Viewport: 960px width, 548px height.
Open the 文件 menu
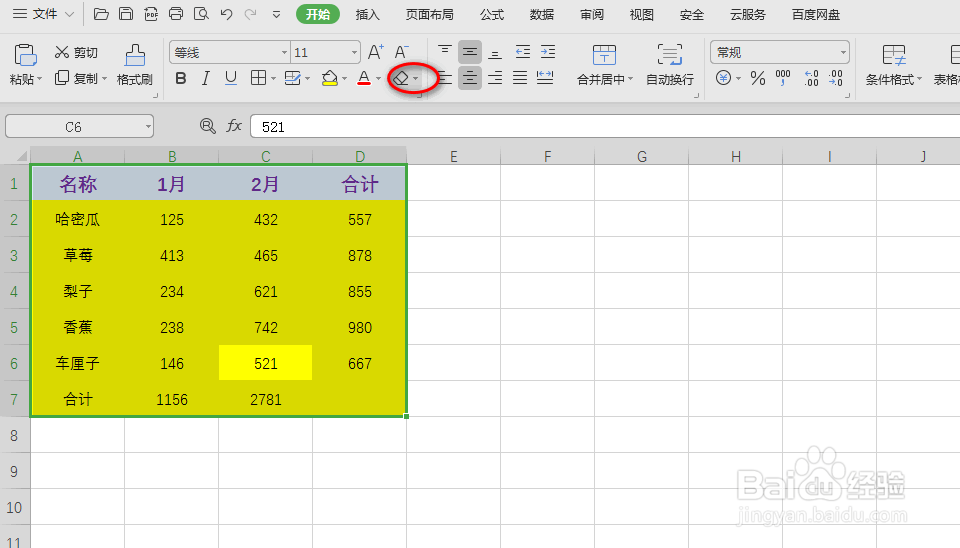[43, 14]
